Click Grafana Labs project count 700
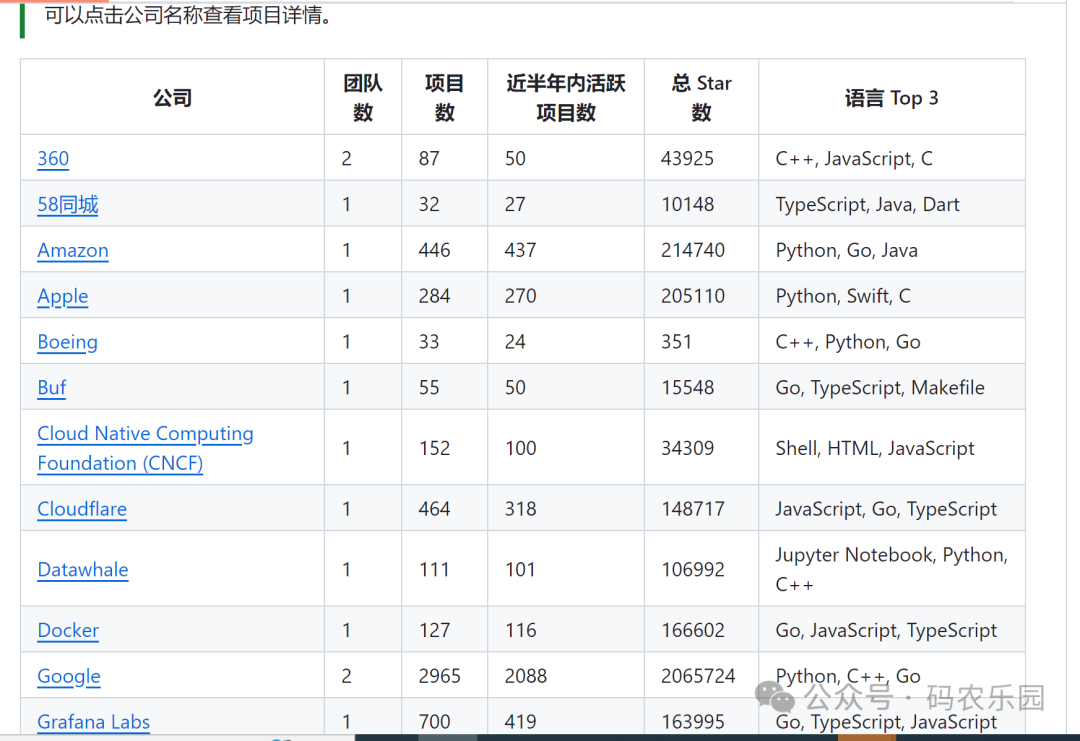This screenshot has height=741, width=1080. click(435, 722)
